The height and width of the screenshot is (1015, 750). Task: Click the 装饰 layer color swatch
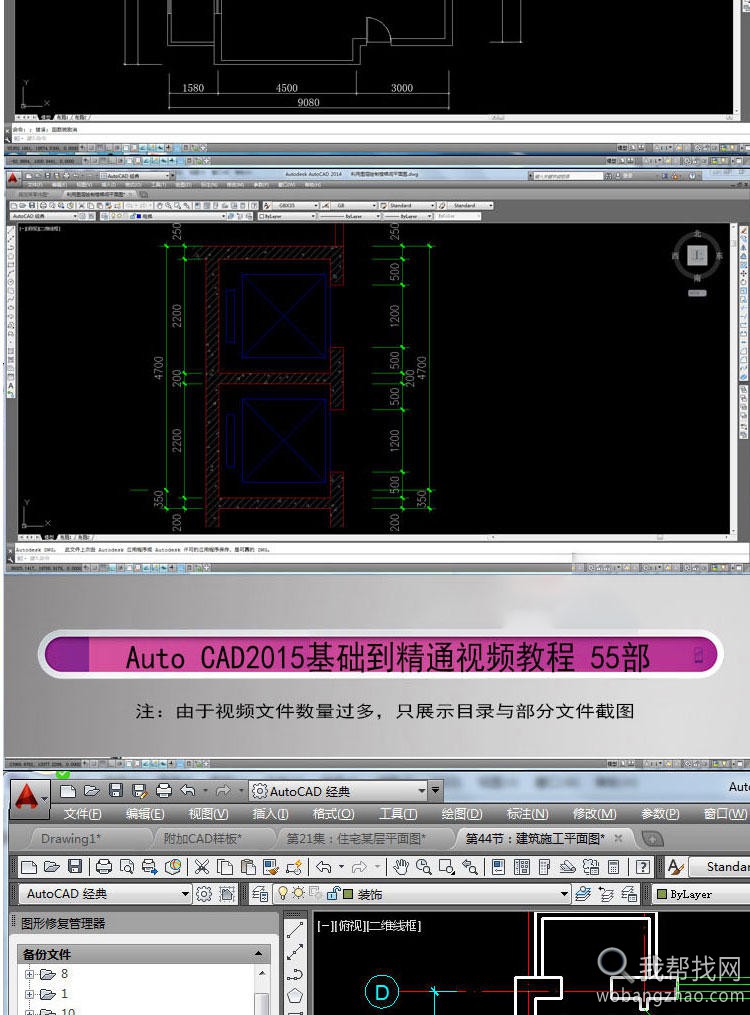coord(348,894)
